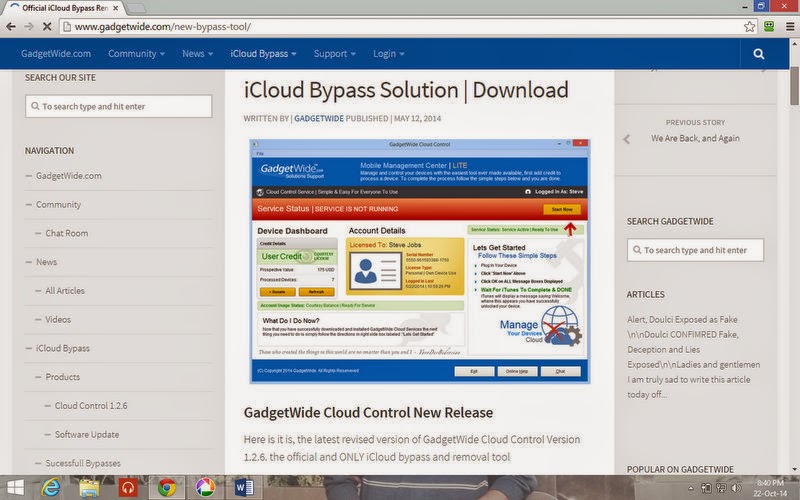
Task: Click scrollbar down arrow
Action: click(794, 469)
